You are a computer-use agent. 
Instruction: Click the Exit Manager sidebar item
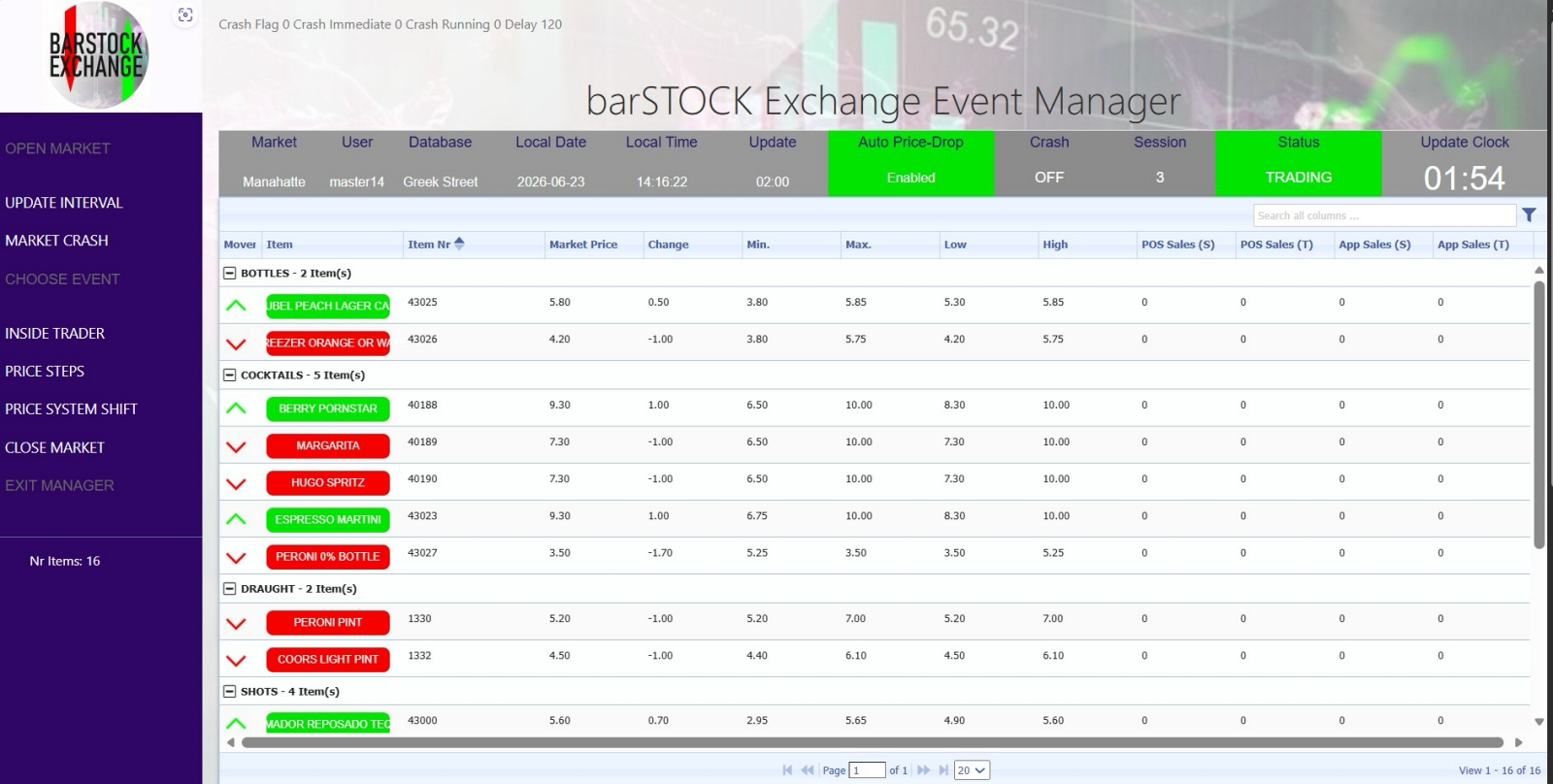click(x=59, y=486)
